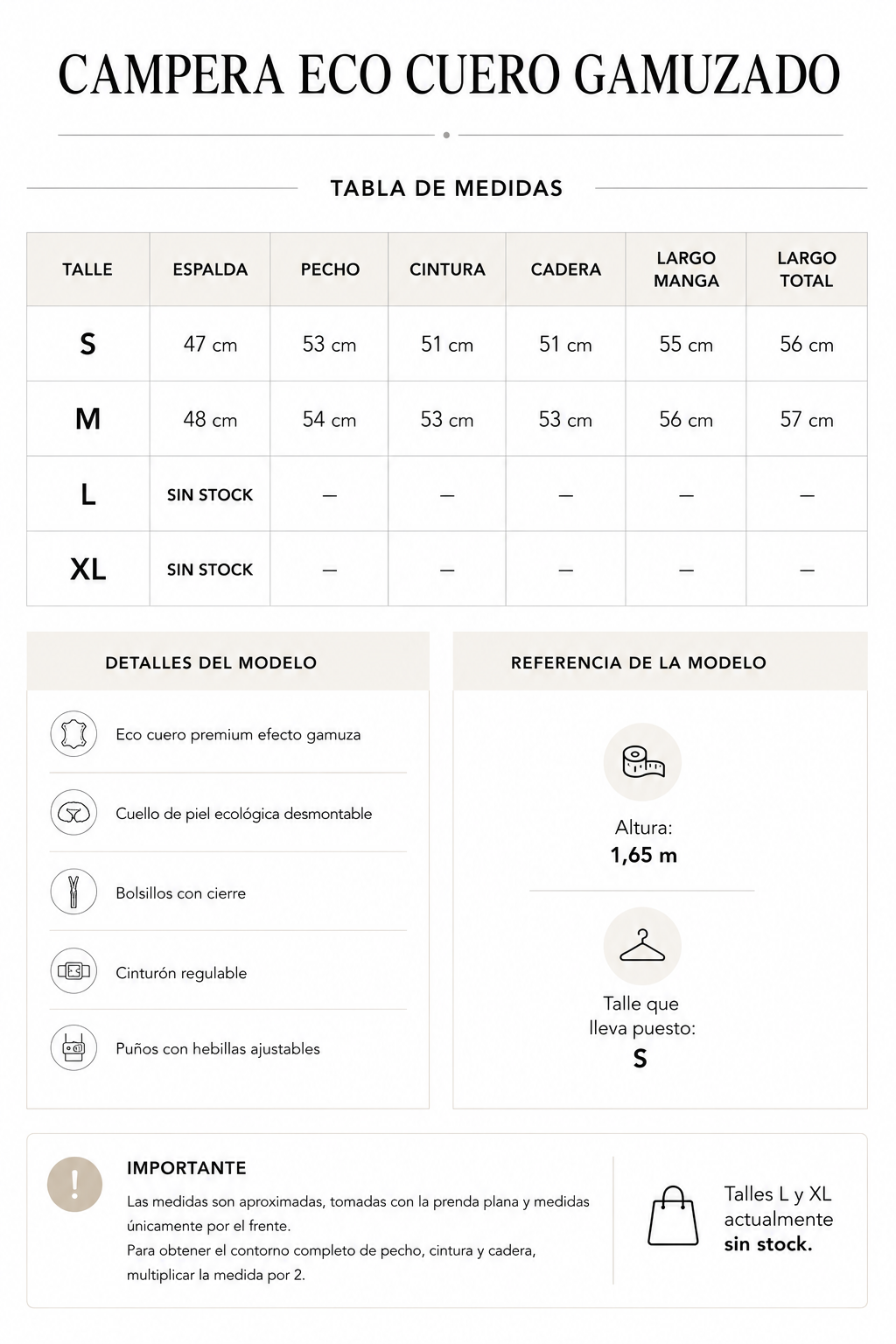The height and width of the screenshot is (1344, 896).
Task: Click the leather hide icon
Action: (x=73, y=733)
